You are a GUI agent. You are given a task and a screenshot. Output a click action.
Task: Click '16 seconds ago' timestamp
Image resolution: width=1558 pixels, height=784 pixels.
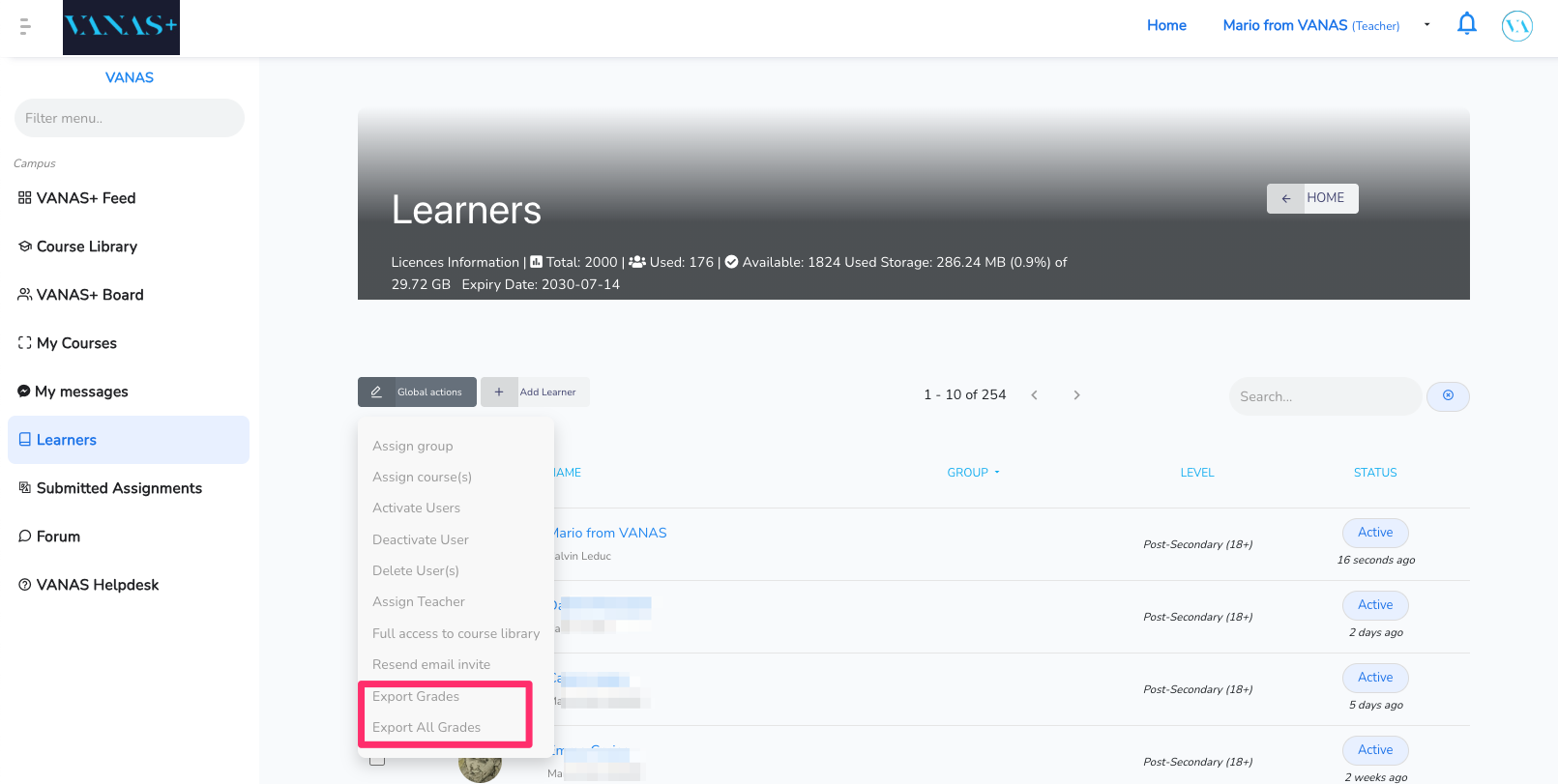coord(1375,560)
